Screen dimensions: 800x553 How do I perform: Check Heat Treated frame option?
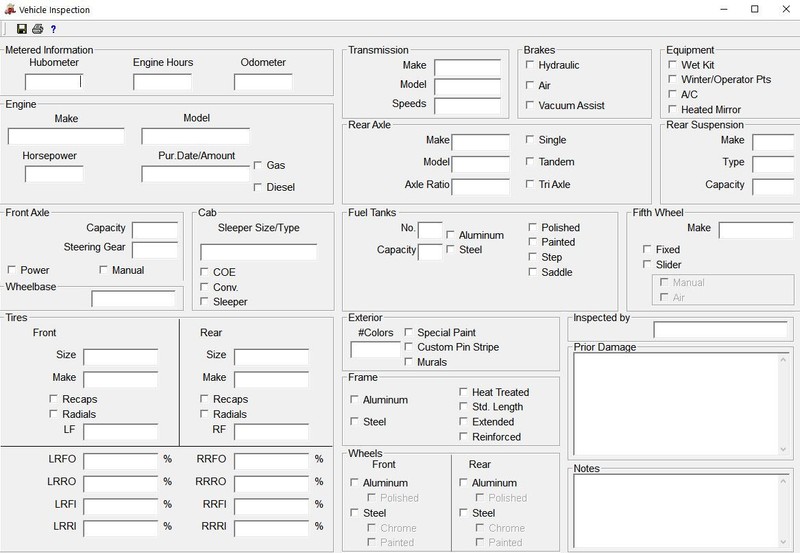[x=463, y=392]
